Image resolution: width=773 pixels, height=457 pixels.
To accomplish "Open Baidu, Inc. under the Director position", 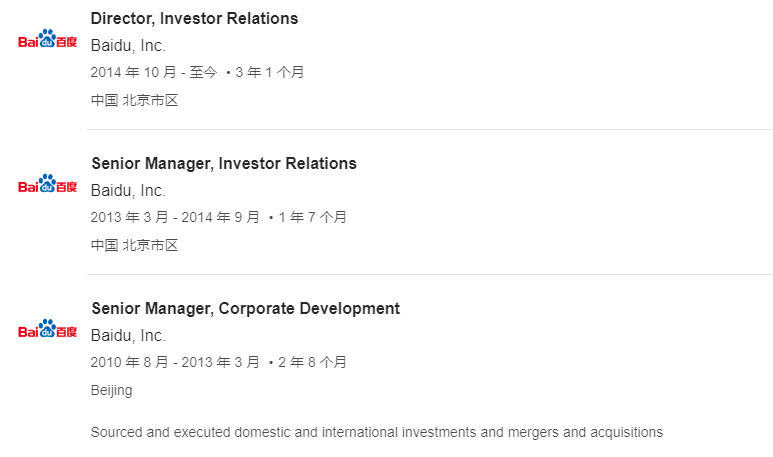I will [x=128, y=45].
